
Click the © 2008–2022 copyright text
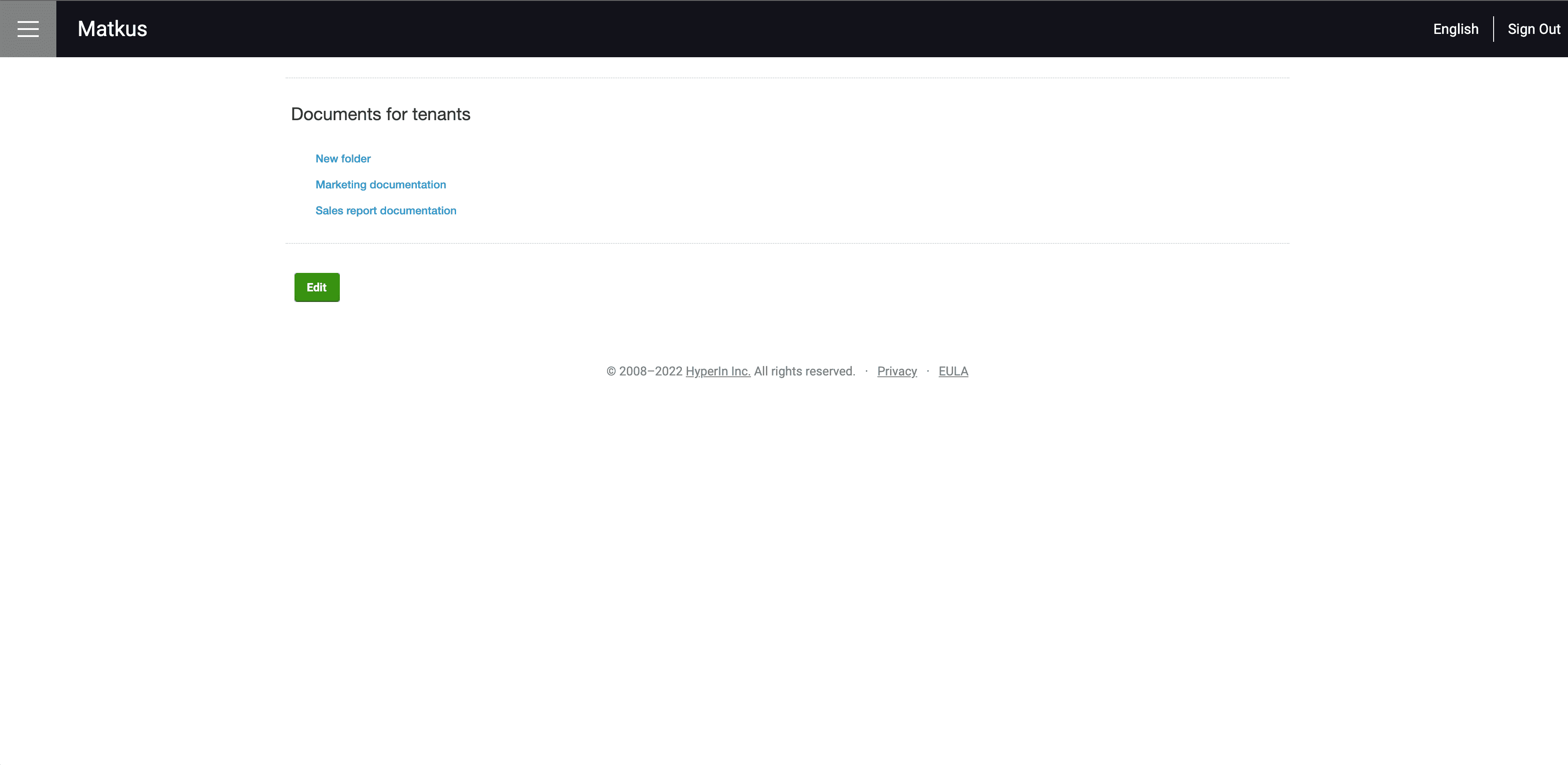644,371
